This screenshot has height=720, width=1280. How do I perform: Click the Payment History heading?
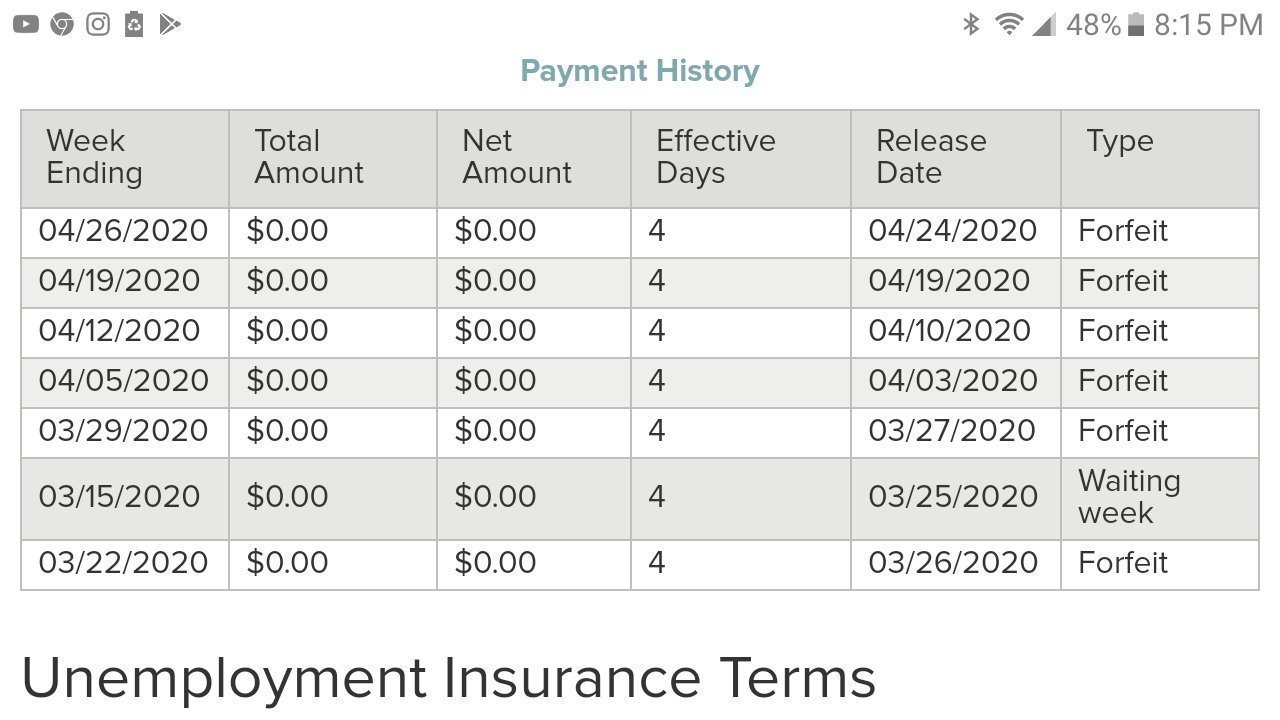[640, 71]
